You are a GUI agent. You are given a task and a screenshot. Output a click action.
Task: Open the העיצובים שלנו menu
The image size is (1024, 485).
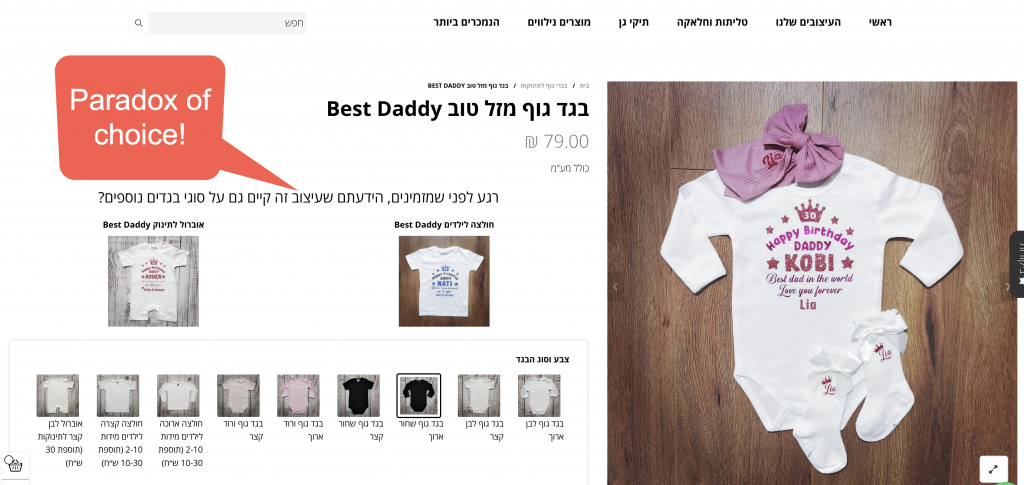(808, 22)
